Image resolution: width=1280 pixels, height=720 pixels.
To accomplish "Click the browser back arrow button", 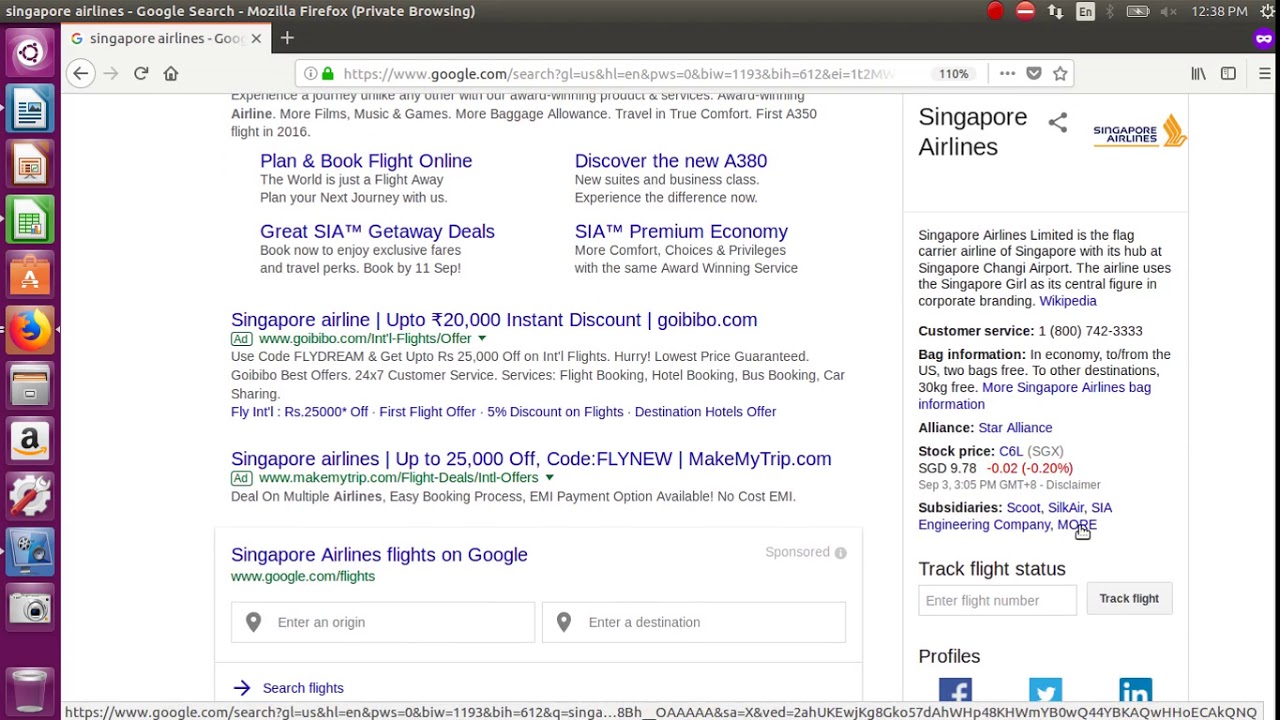I will 81,73.
